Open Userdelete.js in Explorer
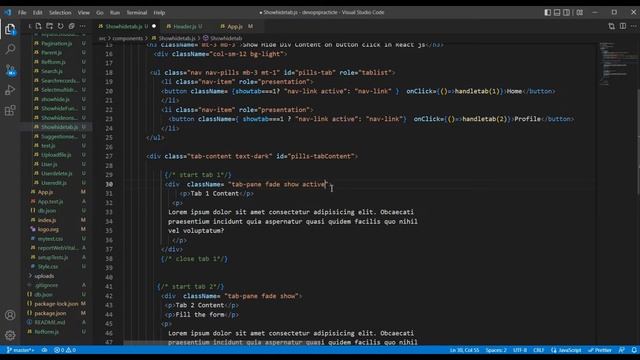This screenshot has width=640, height=360. click(56, 173)
